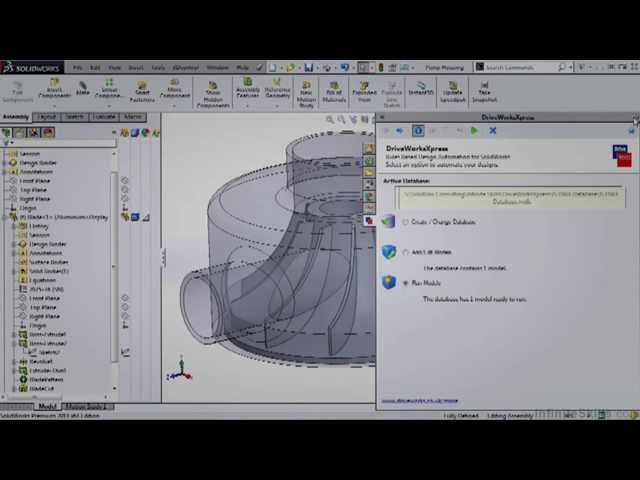
Task: Open the ConfigurationManager tab icon
Action: [x=34, y=132]
